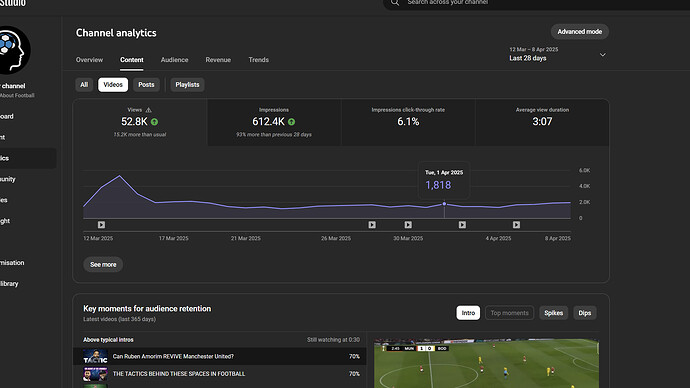Open the Average view duration metric card
The height and width of the screenshot is (388, 690).
tap(542, 122)
